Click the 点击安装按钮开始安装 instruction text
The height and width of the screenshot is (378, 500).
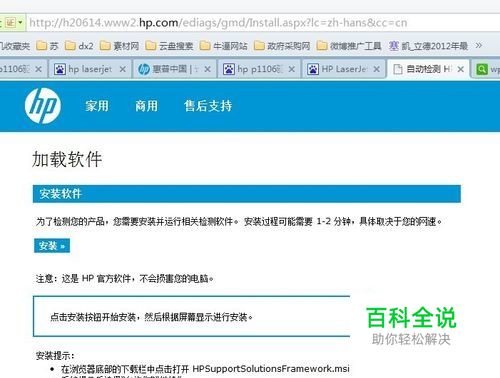point(151,317)
